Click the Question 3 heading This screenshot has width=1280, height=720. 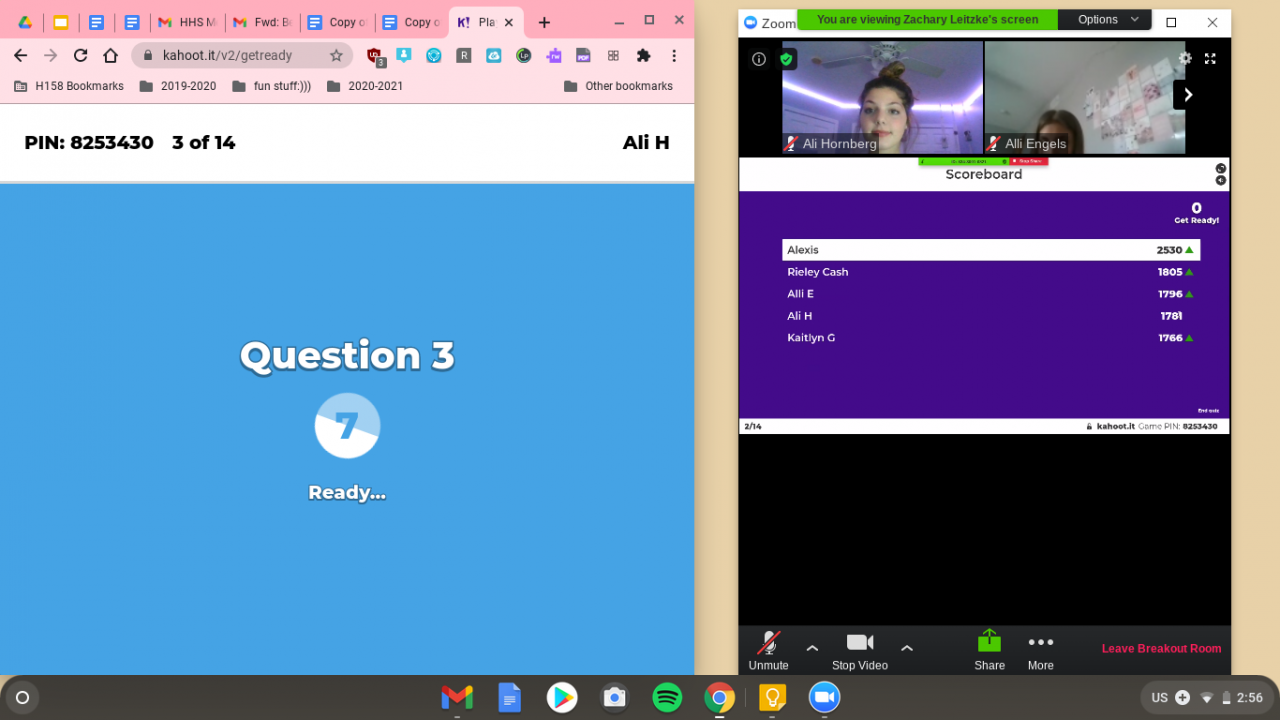point(347,356)
